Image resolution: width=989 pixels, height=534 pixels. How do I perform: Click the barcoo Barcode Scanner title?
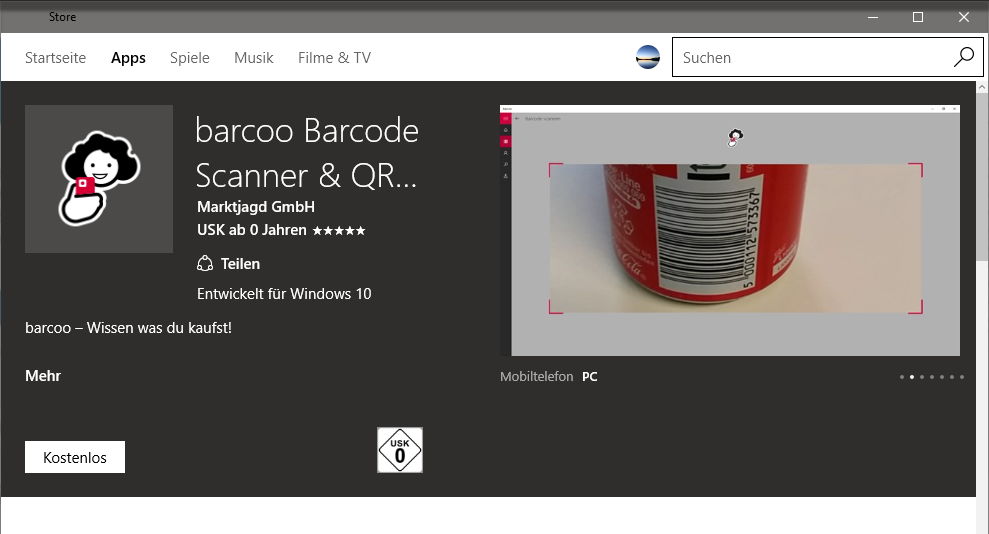[307, 153]
